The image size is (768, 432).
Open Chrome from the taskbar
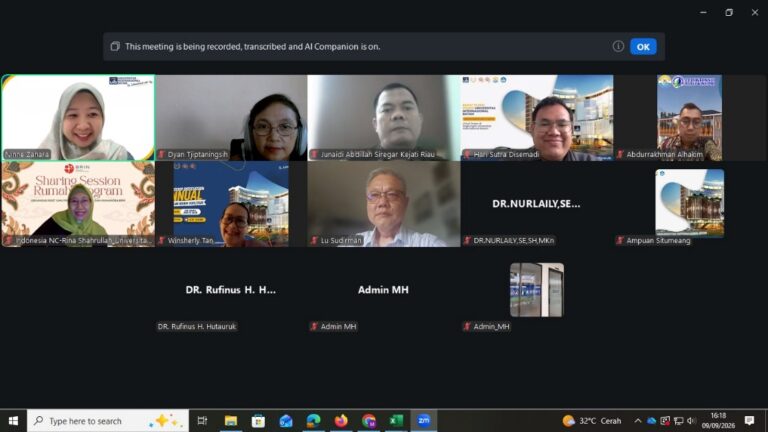(x=369, y=421)
